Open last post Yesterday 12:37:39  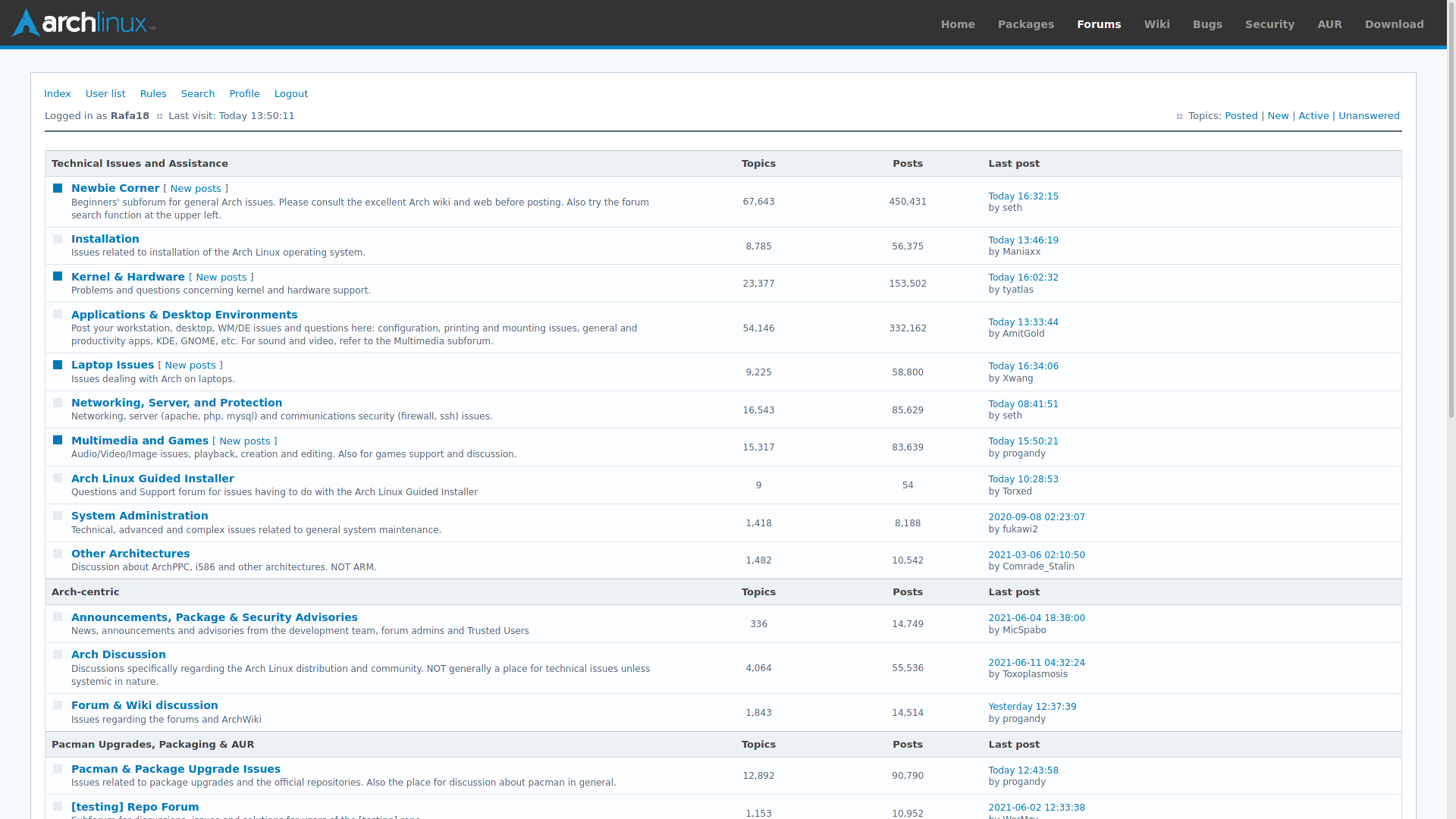click(1032, 707)
